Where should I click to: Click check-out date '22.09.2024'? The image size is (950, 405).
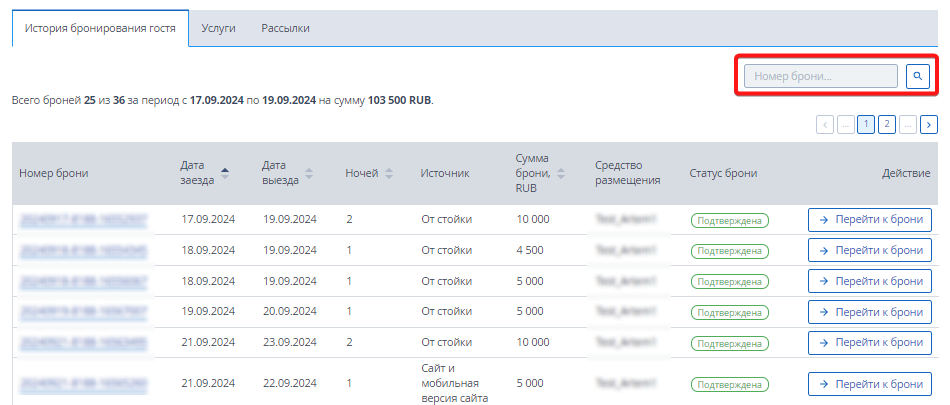point(290,384)
